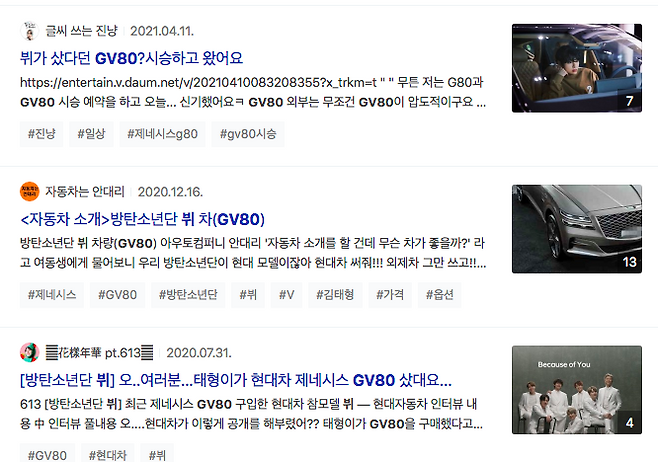Click the snippet containing entertain.v.daum.net URL

[253, 92]
